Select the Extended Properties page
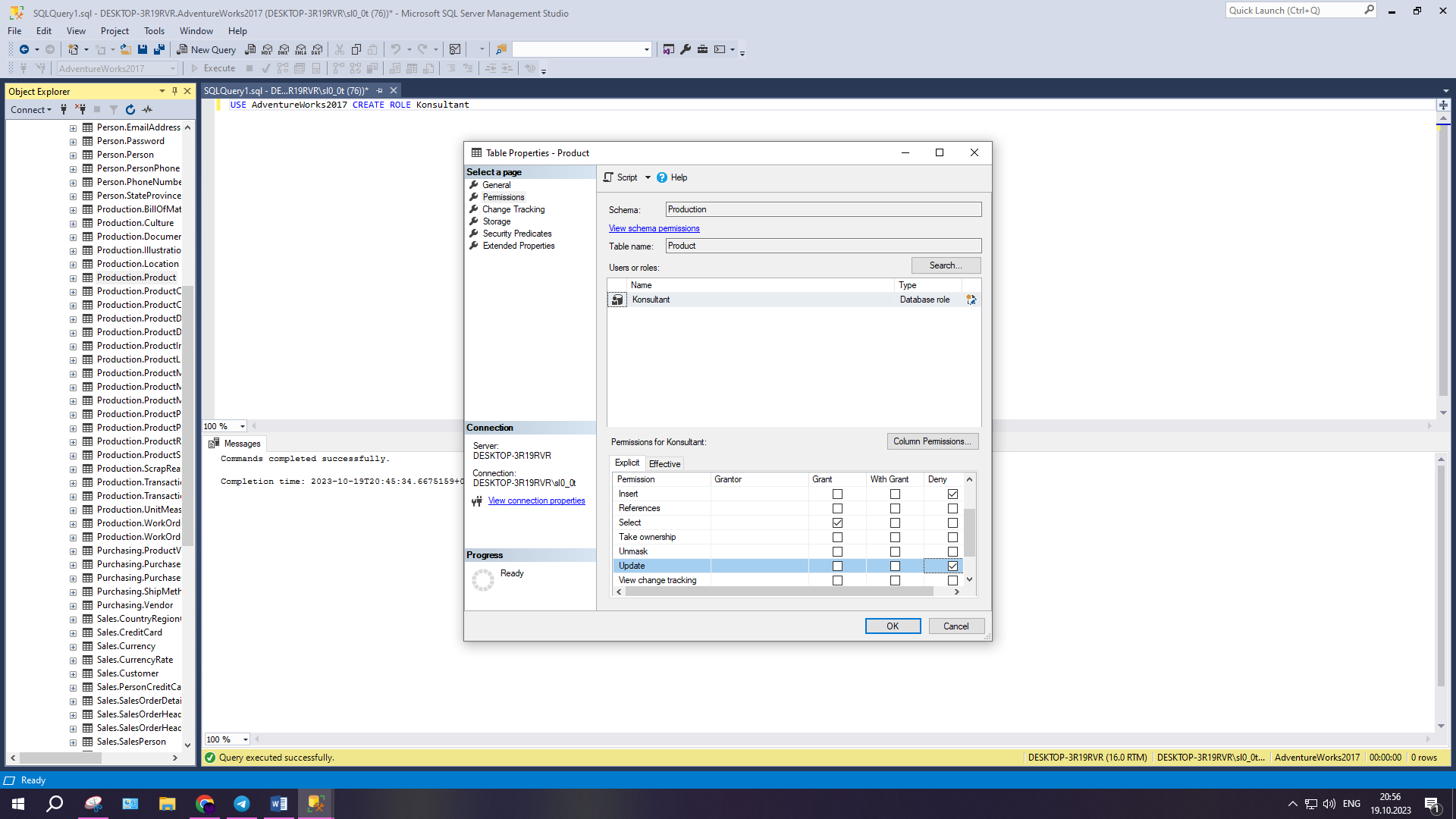The height and width of the screenshot is (819, 1456). pyautogui.click(x=519, y=246)
